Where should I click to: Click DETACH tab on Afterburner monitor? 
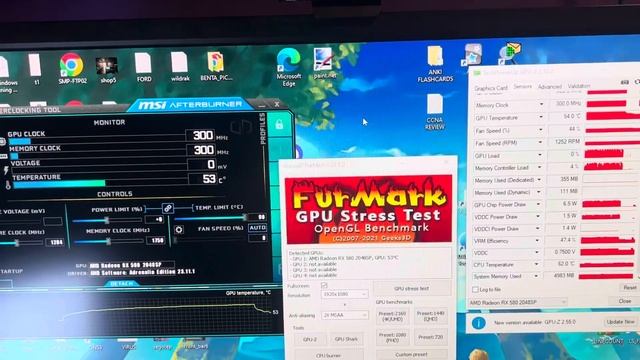pyautogui.click(x=121, y=283)
